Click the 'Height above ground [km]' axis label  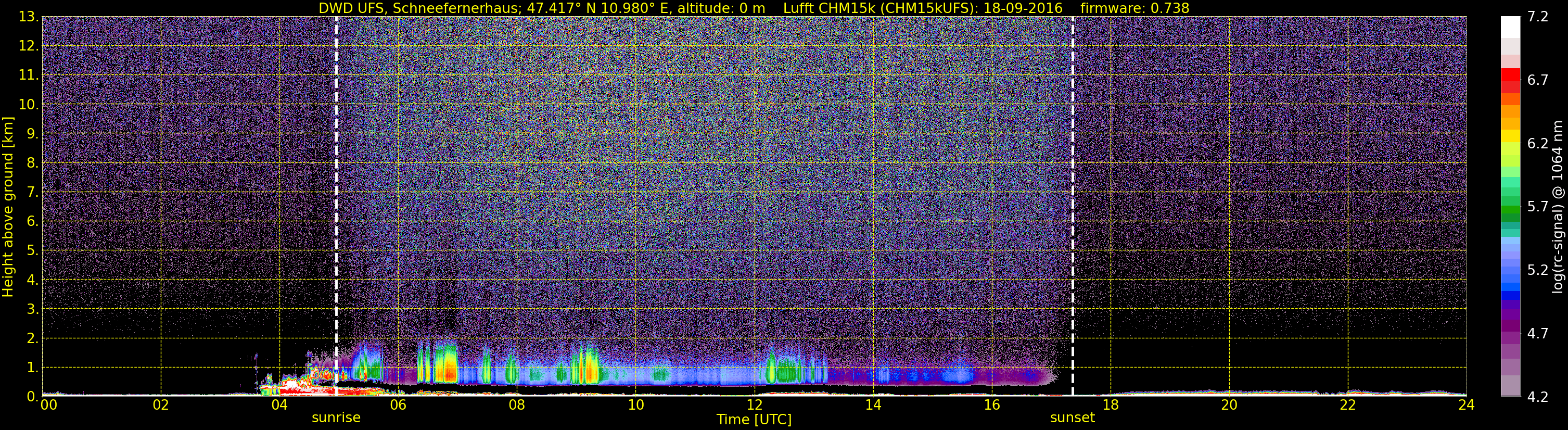pos(8,207)
